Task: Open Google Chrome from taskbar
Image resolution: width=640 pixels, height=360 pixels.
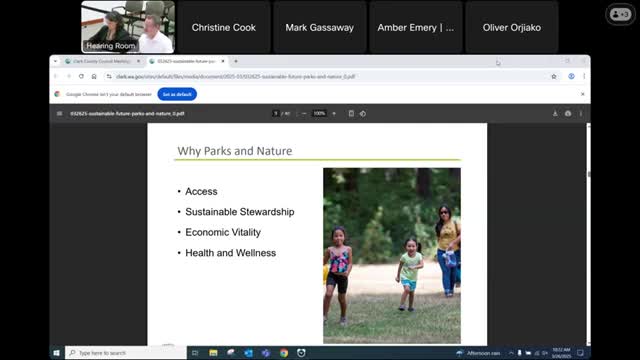Action: click(x=284, y=353)
